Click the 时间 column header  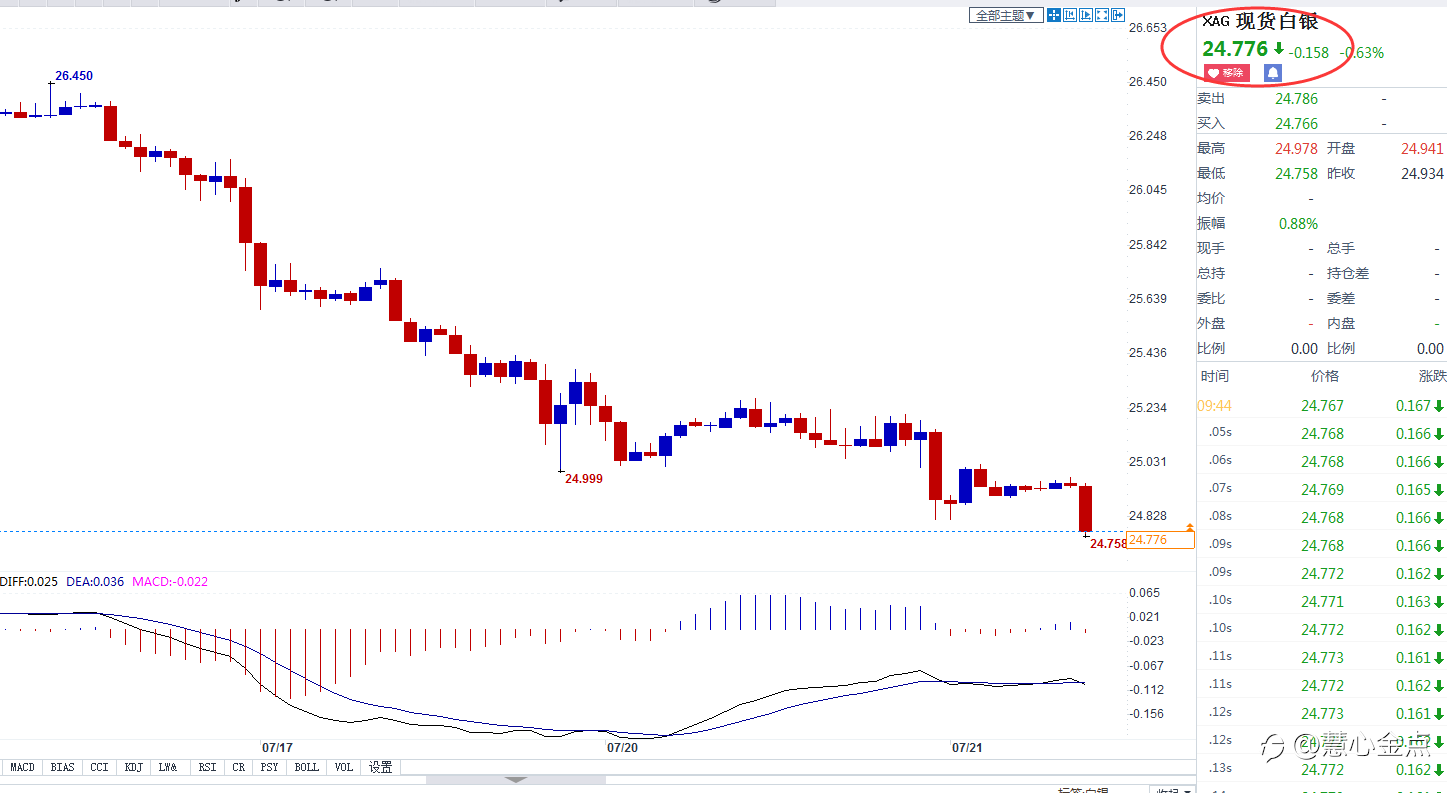coord(1215,376)
